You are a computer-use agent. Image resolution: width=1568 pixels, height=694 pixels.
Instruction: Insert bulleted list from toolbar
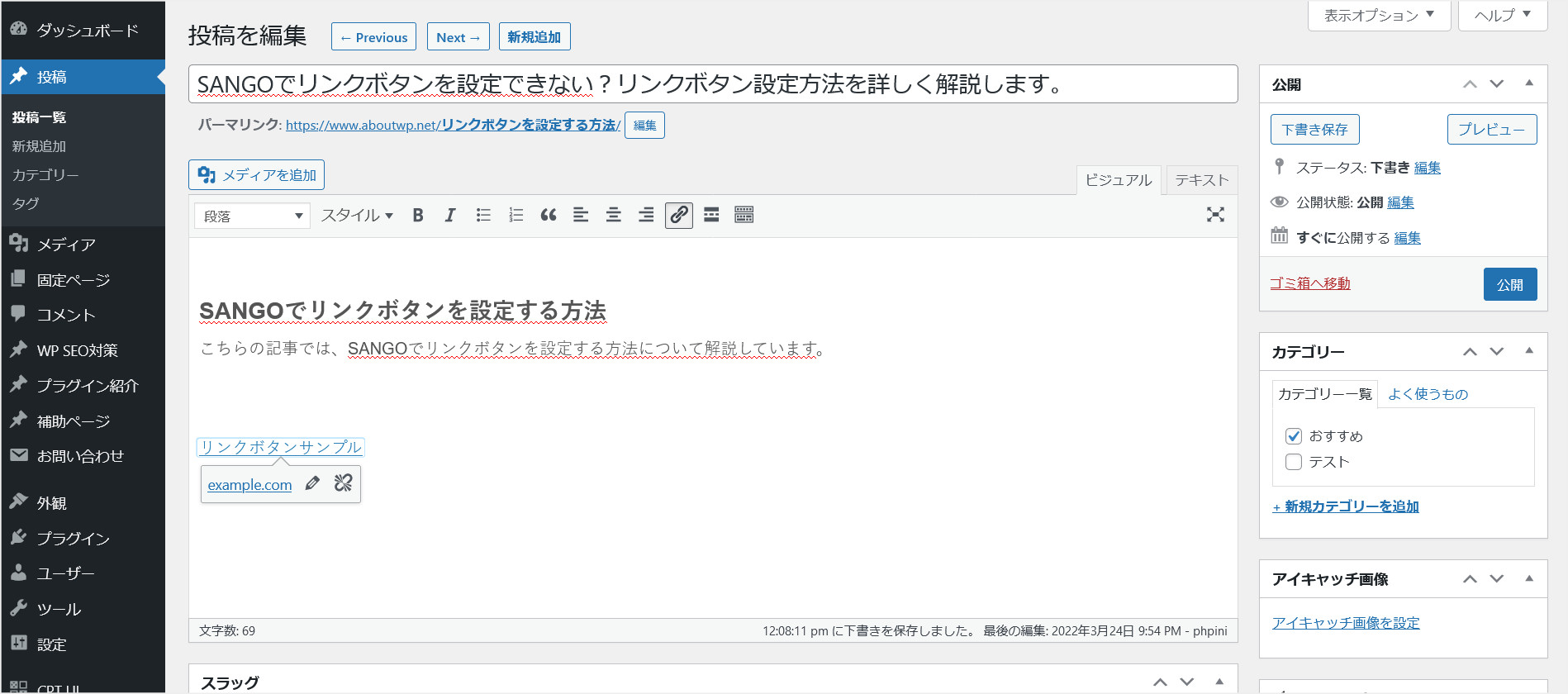point(483,216)
